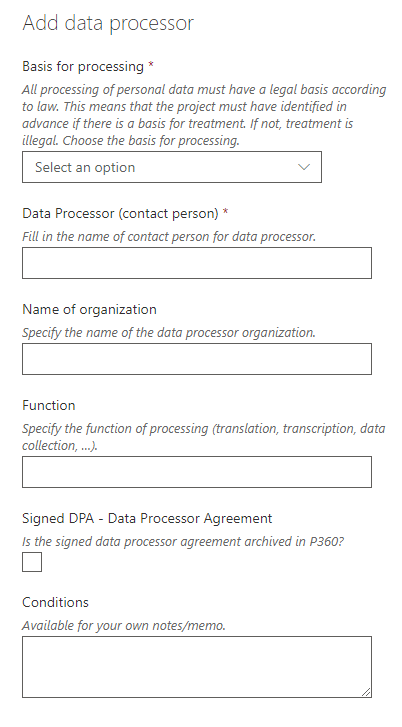402x727 pixels.
Task: Click the Add data processor heading
Action: coord(108,23)
